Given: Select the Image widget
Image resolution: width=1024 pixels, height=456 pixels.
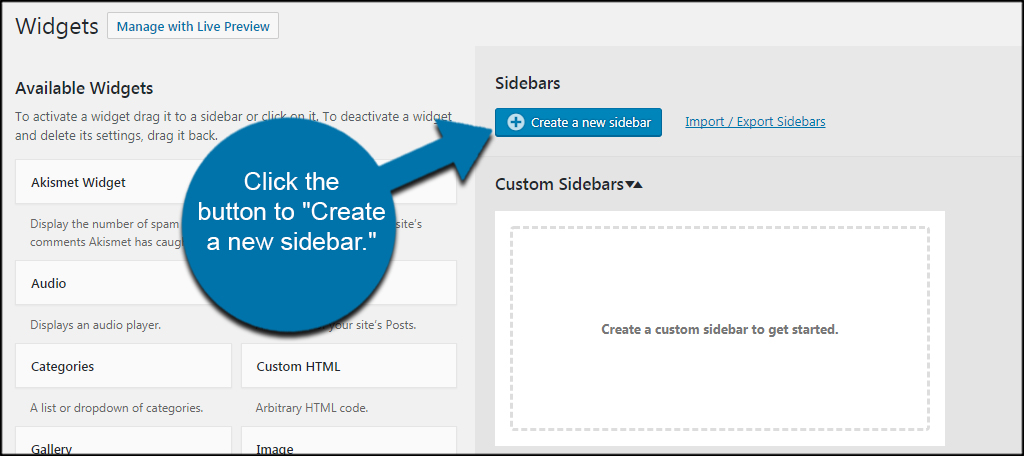Looking at the screenshot, I should [x=349, y=440].
